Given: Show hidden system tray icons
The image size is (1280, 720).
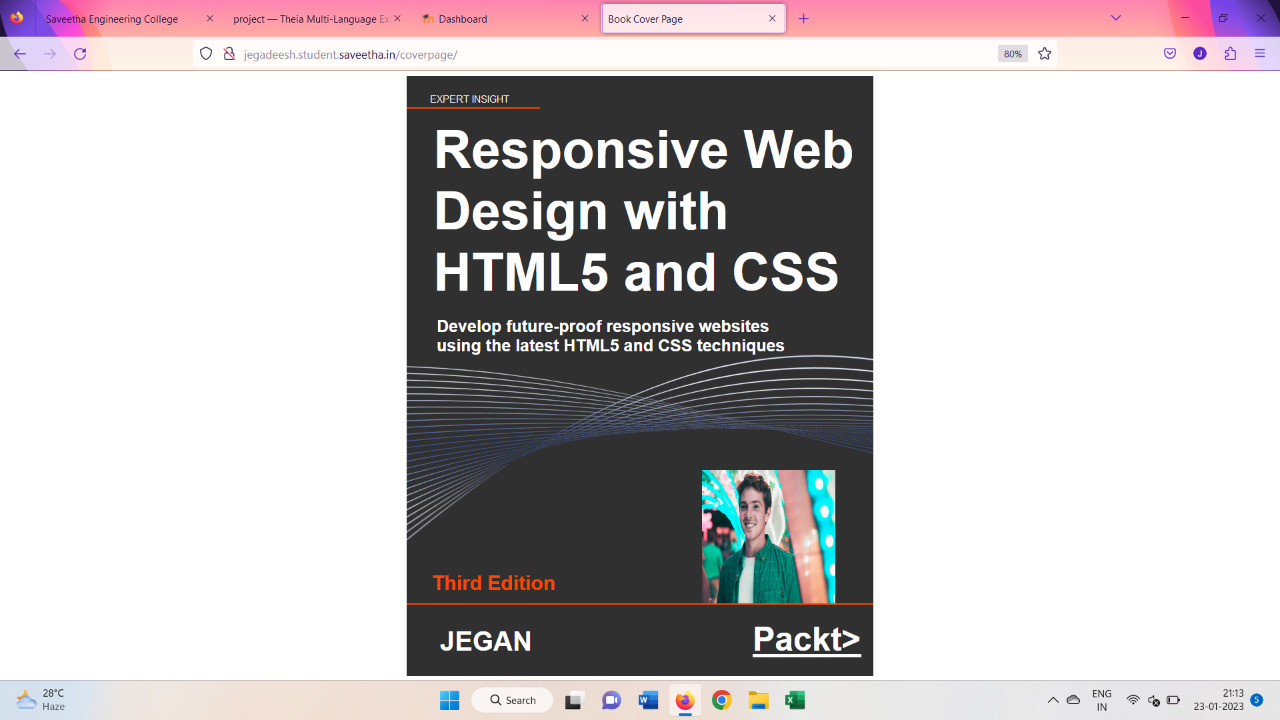Looking at the screenshot, I should [1053, 700].
